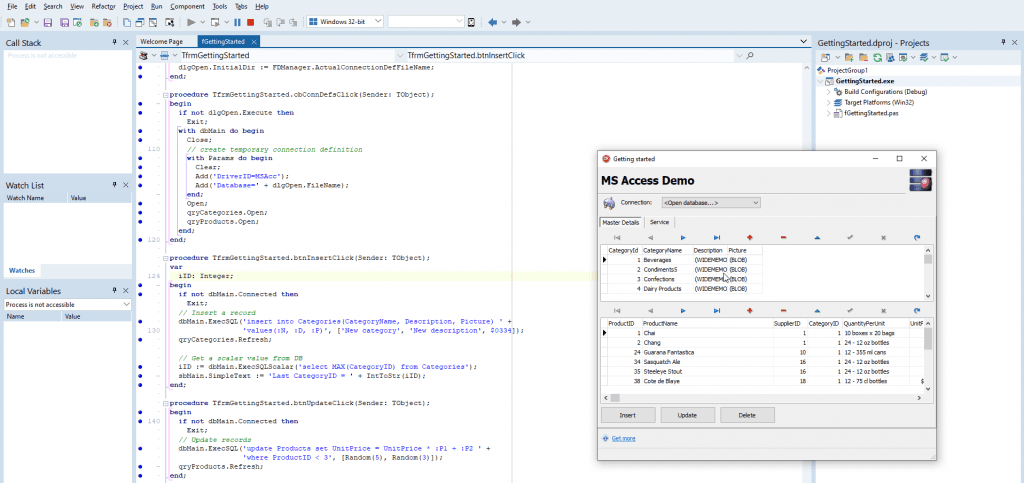This screenshot has width=1024, height=483.
Task: Click the green Run play icon
Action: click(x=191, y=22)
